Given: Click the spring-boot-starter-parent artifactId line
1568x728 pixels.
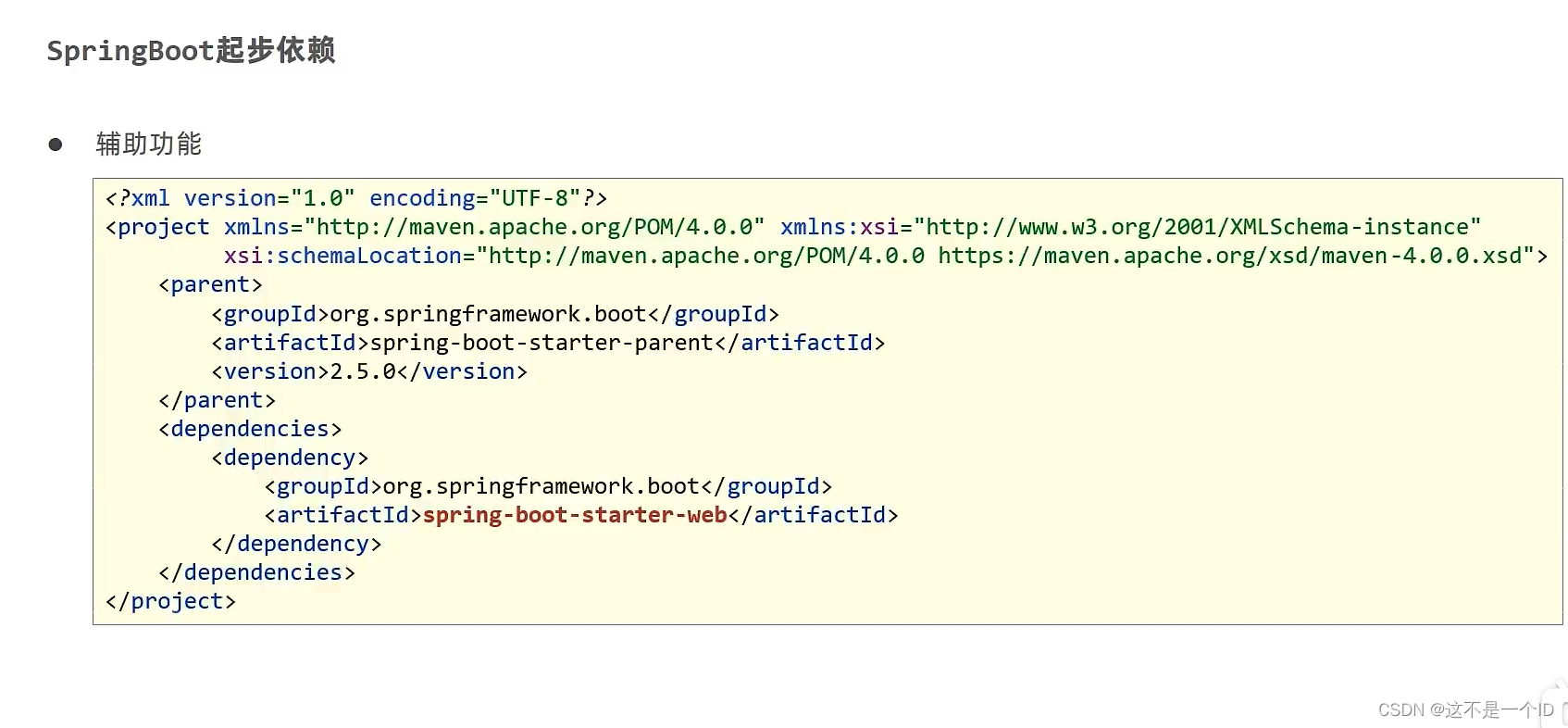Looking at the screenshot, I should [548, 343].
